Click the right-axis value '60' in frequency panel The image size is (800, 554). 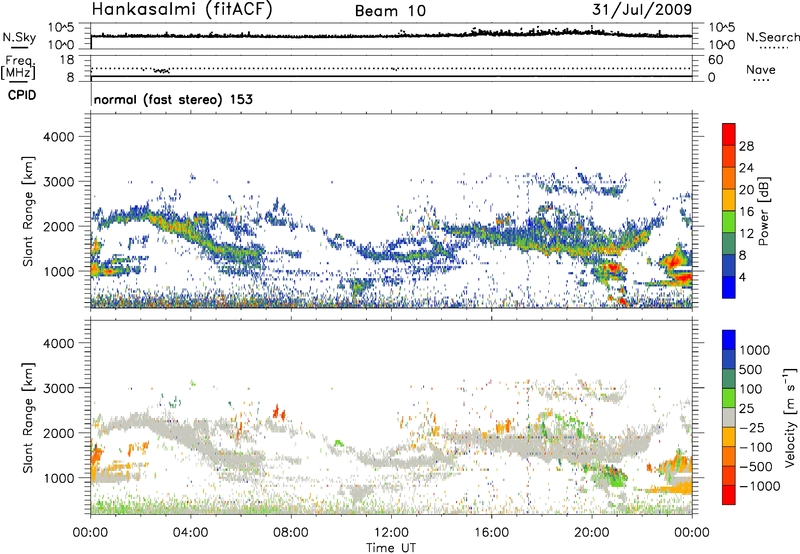point(715,60)
